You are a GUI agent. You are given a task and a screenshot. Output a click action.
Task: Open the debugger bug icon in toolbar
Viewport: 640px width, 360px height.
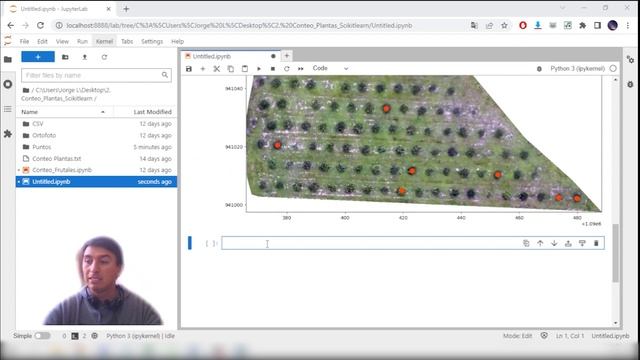[x=539, y=69]
